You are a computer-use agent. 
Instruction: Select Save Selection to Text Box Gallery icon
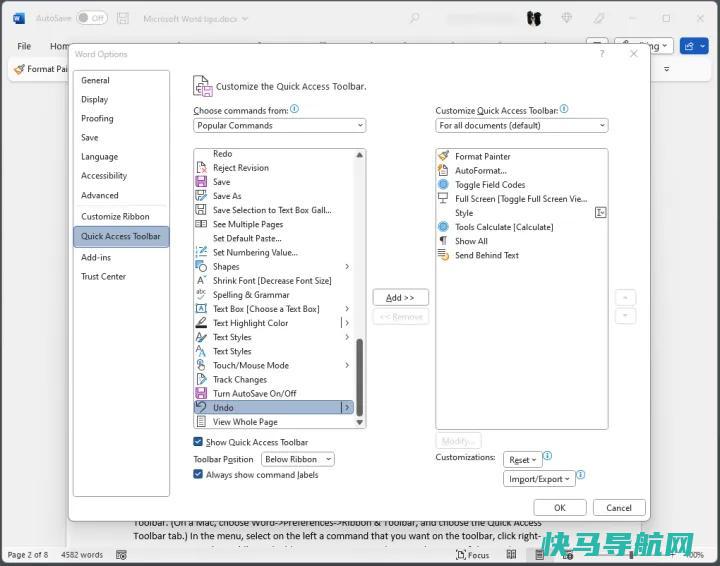201,210
